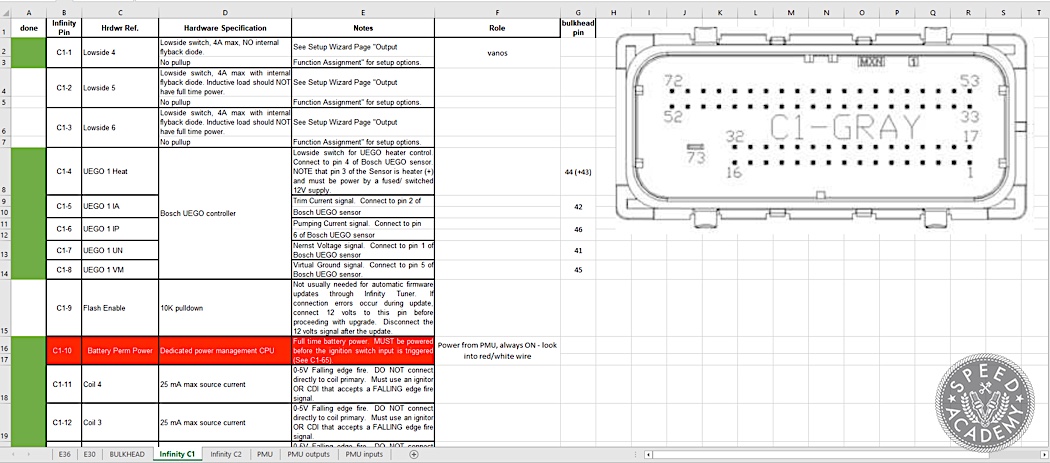Select column F header

tap(498, 13)
